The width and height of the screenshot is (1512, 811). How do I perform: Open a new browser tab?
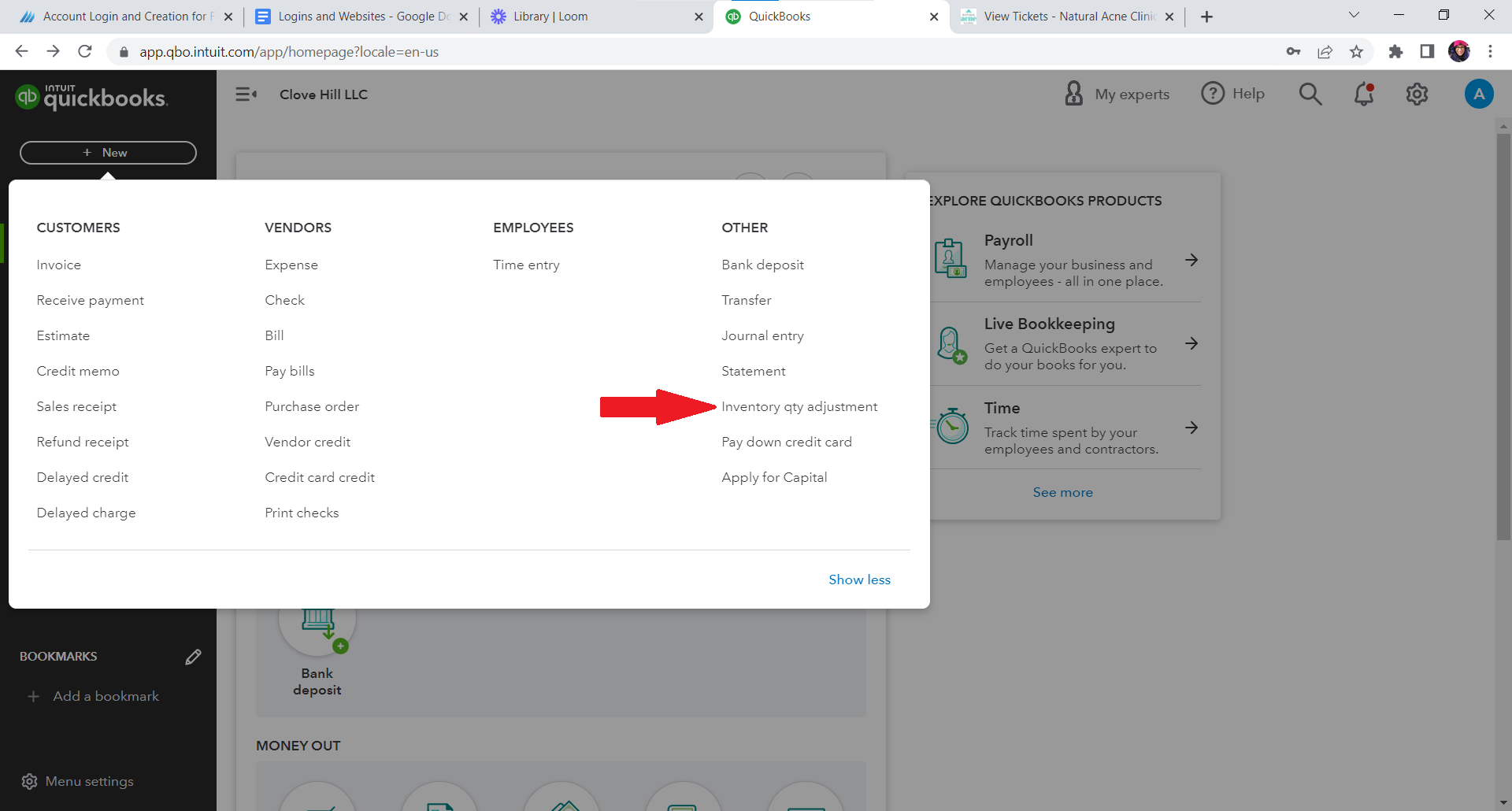(x=1206, y=17)
